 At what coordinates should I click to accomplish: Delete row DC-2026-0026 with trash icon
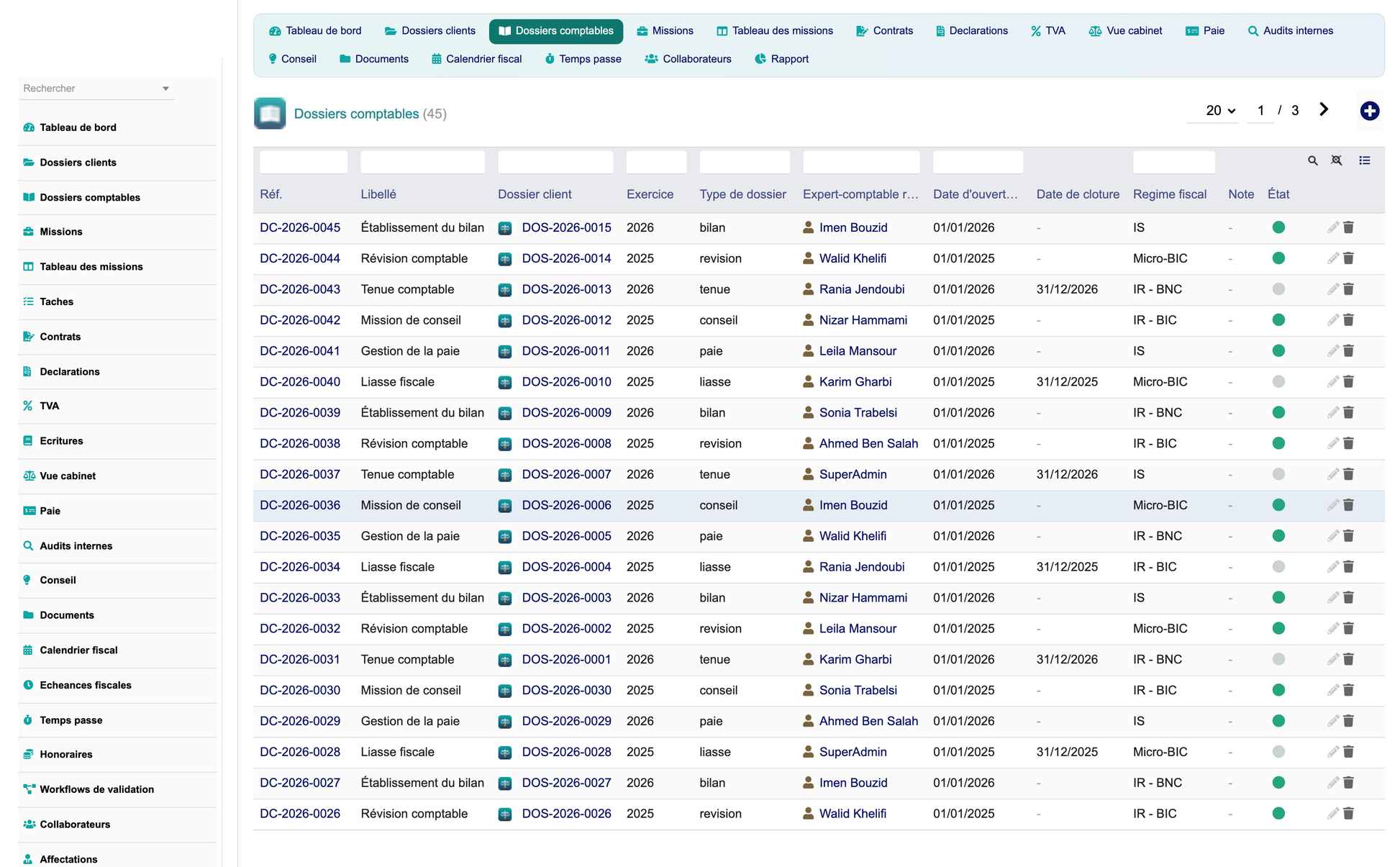point(1348,814)
